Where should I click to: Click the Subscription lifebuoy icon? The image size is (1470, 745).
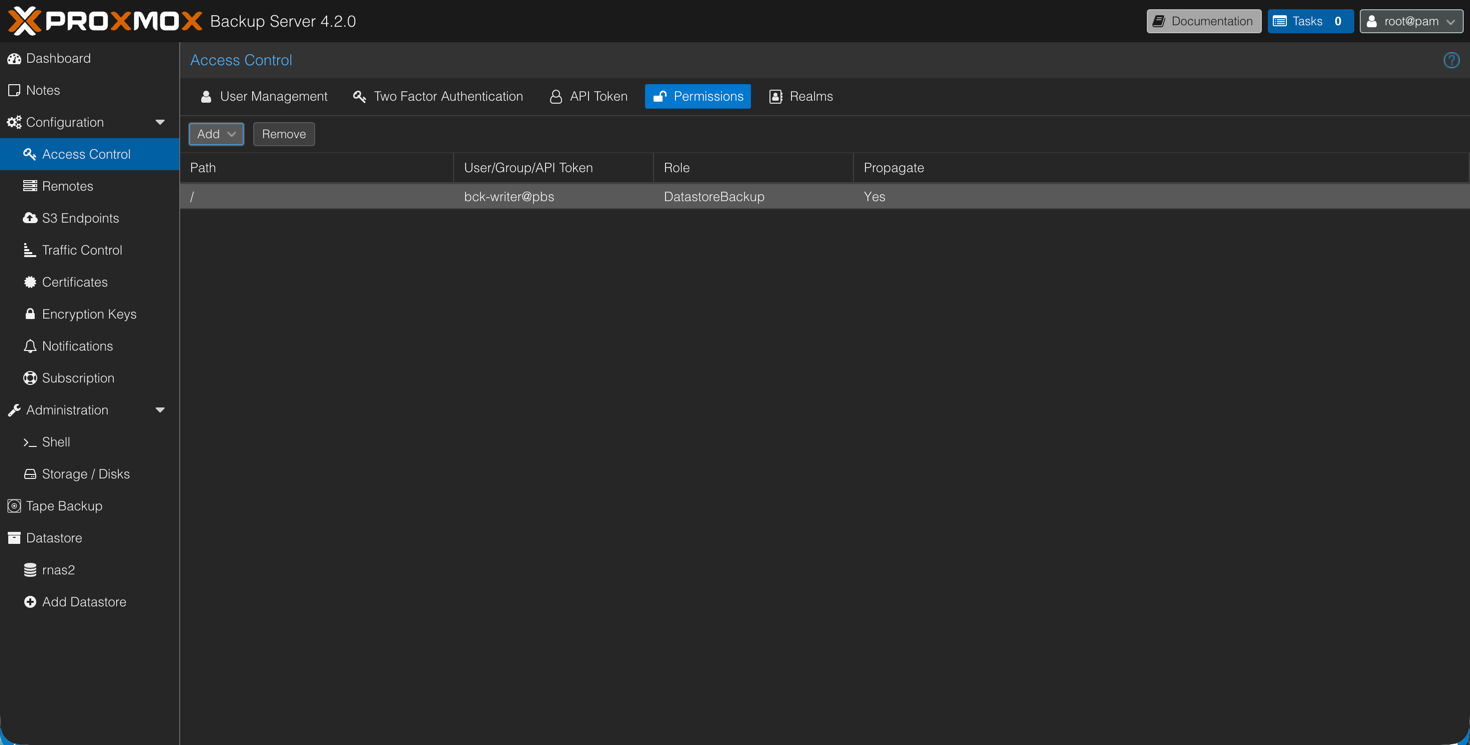pos(30,378)
